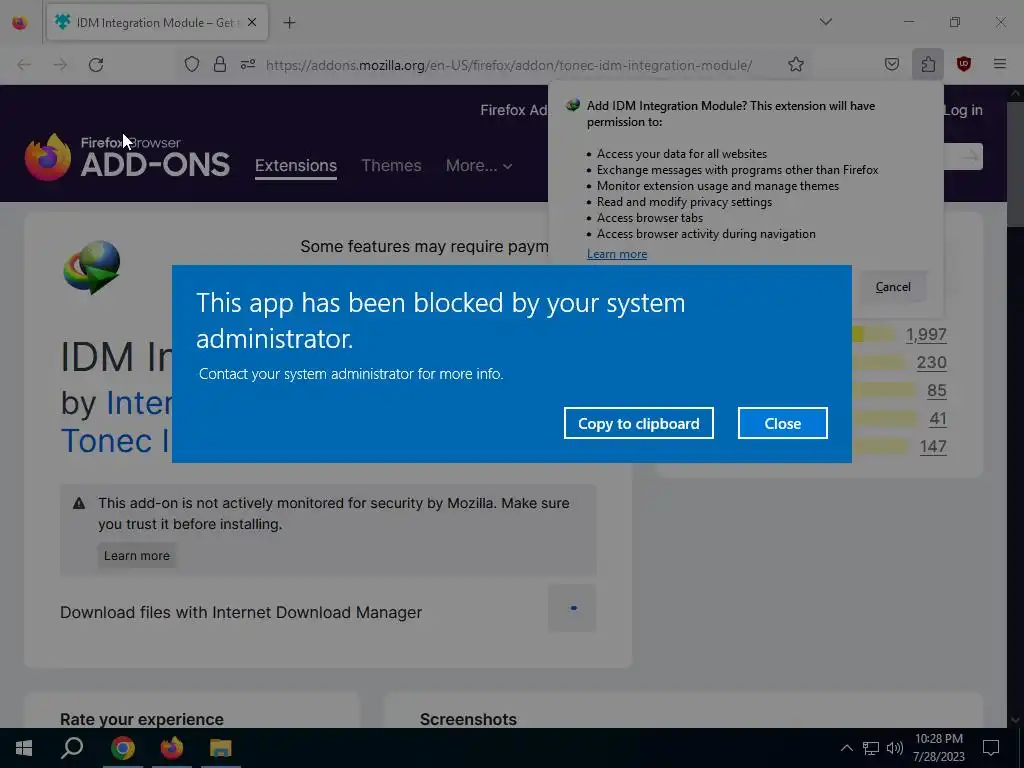Open tracking protection shield icon
Image resolution: width=1024 pixels, height=768 pixels.
[x=191, y=65]
